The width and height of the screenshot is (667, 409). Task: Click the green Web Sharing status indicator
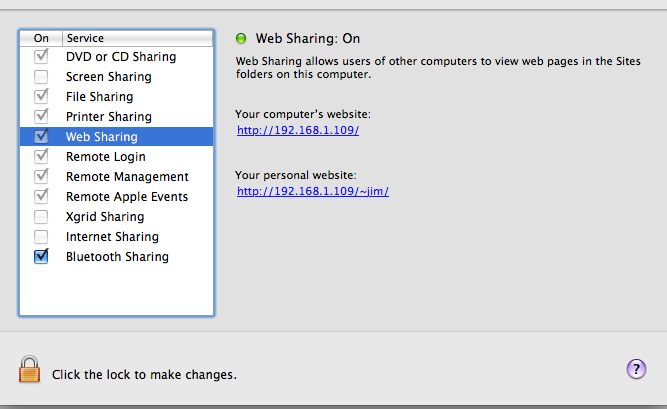tap(241, 38)
